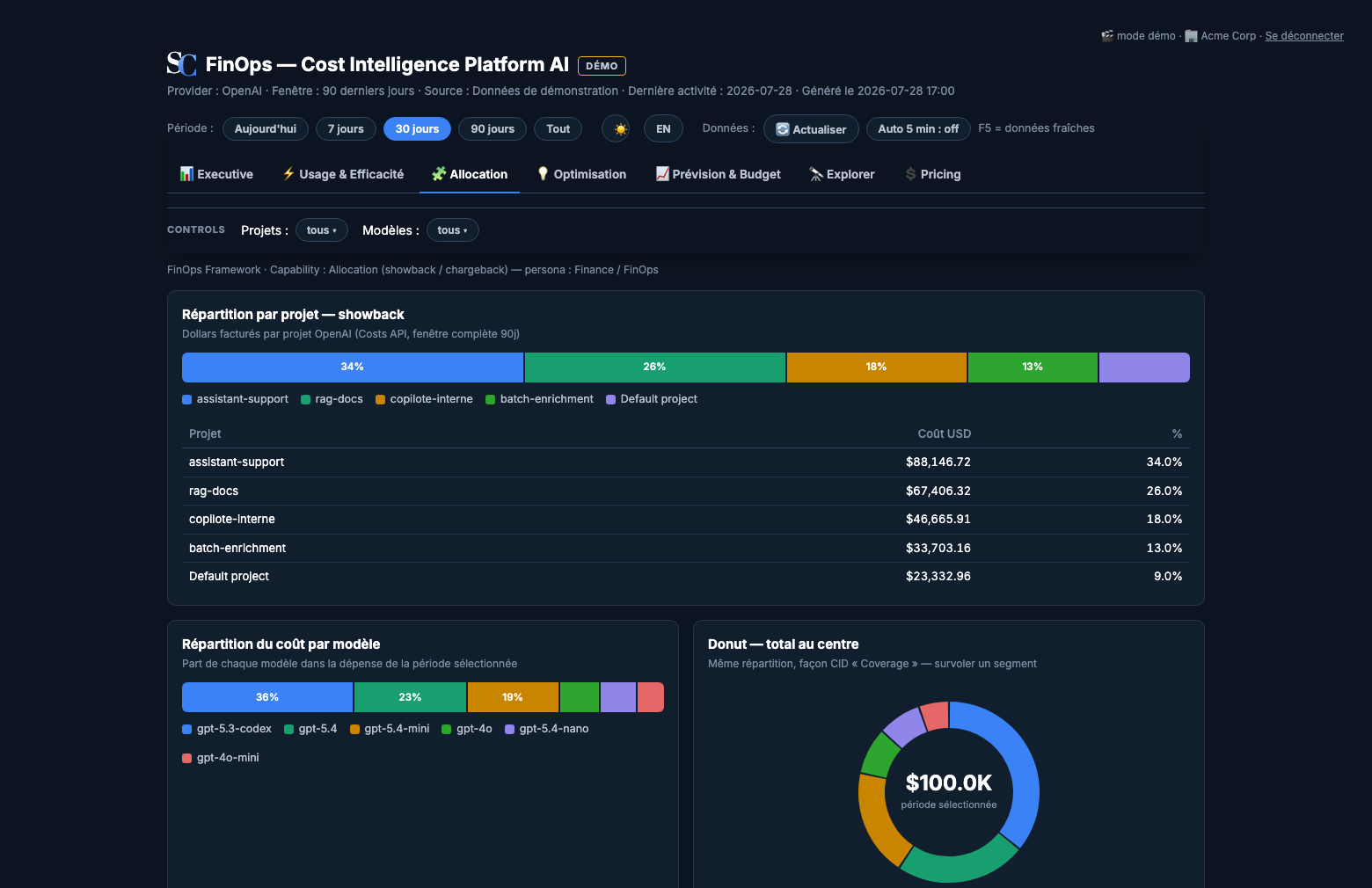Click the gpt-5.4-mini legend item

pyautogui.click(x=390, y=729)
